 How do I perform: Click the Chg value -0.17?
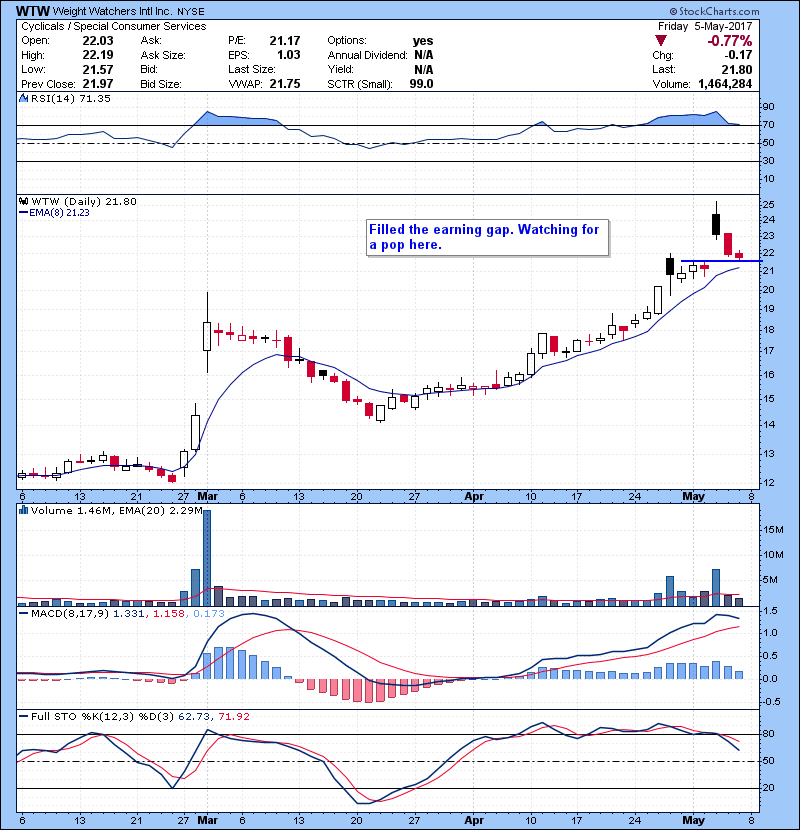click(738, 55)
